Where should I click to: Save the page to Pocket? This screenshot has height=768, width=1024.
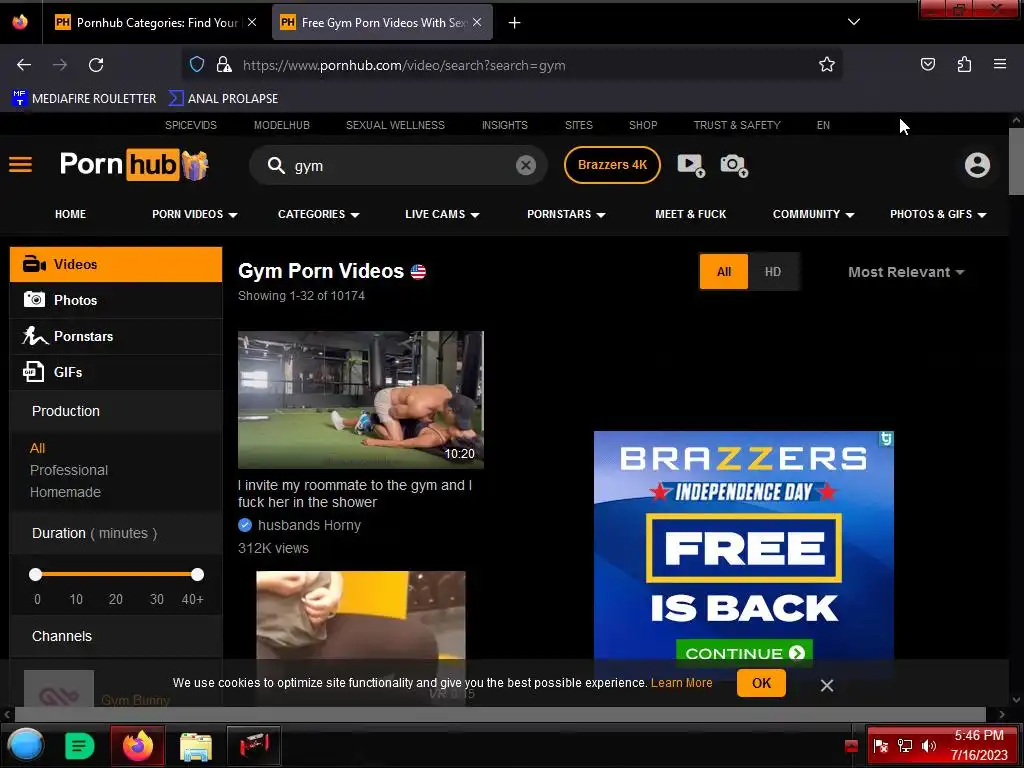tap(927, 64)
